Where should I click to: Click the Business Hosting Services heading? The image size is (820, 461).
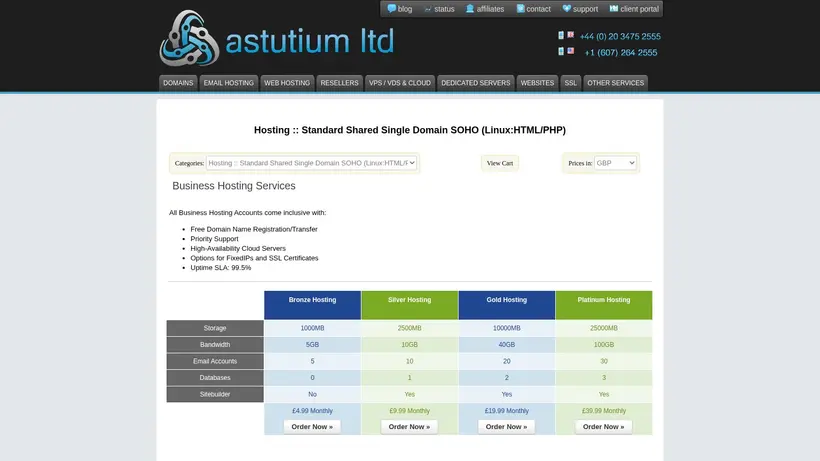(234, 186)
